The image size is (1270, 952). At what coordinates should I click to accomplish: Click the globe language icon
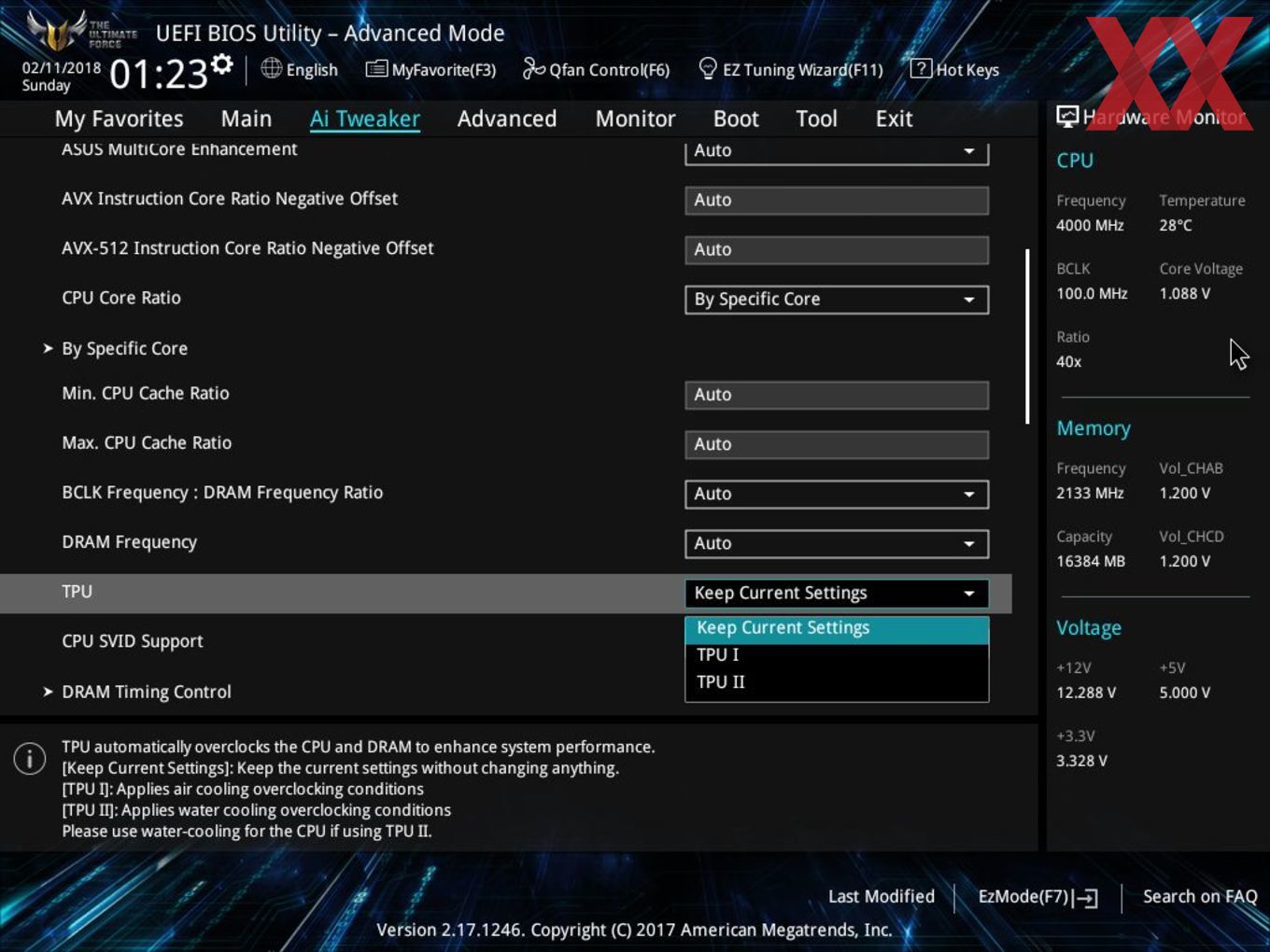[272, 68]
